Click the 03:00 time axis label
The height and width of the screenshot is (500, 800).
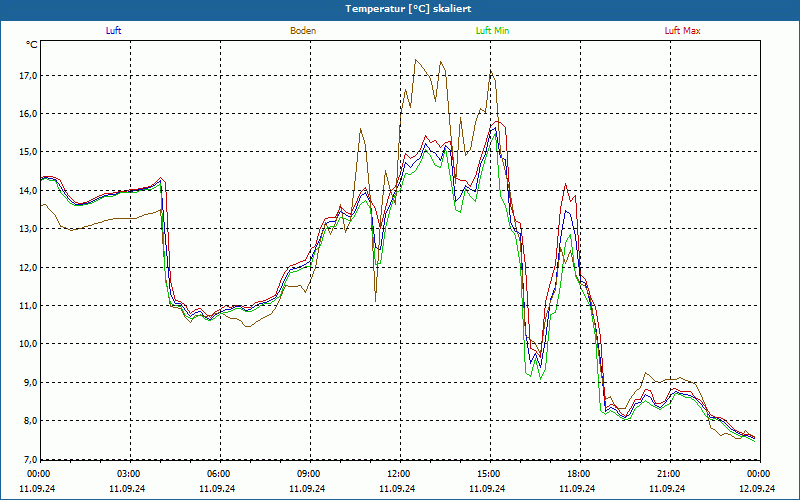point(128,474)
